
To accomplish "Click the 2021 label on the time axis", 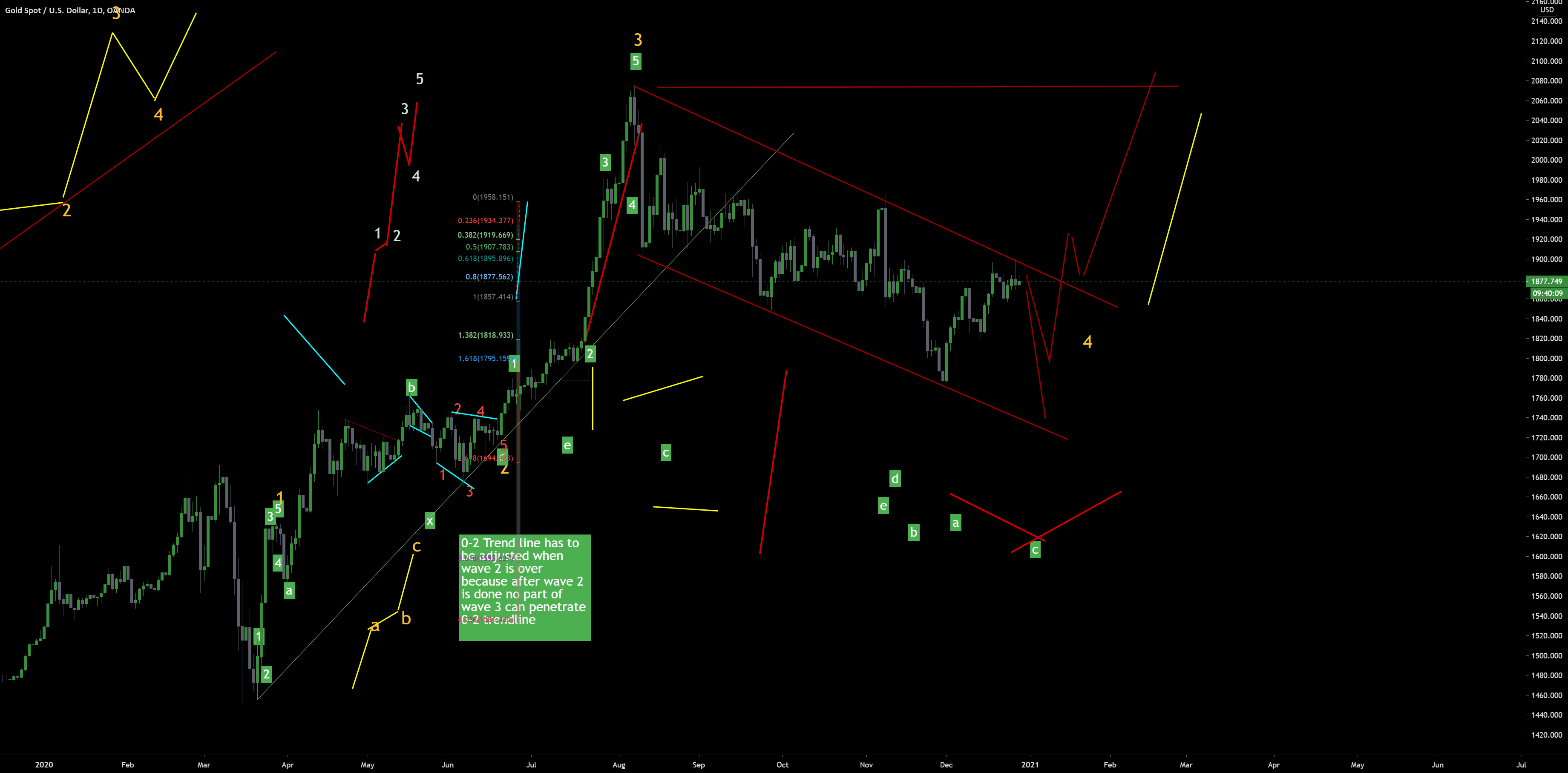I will (1030, 765).
